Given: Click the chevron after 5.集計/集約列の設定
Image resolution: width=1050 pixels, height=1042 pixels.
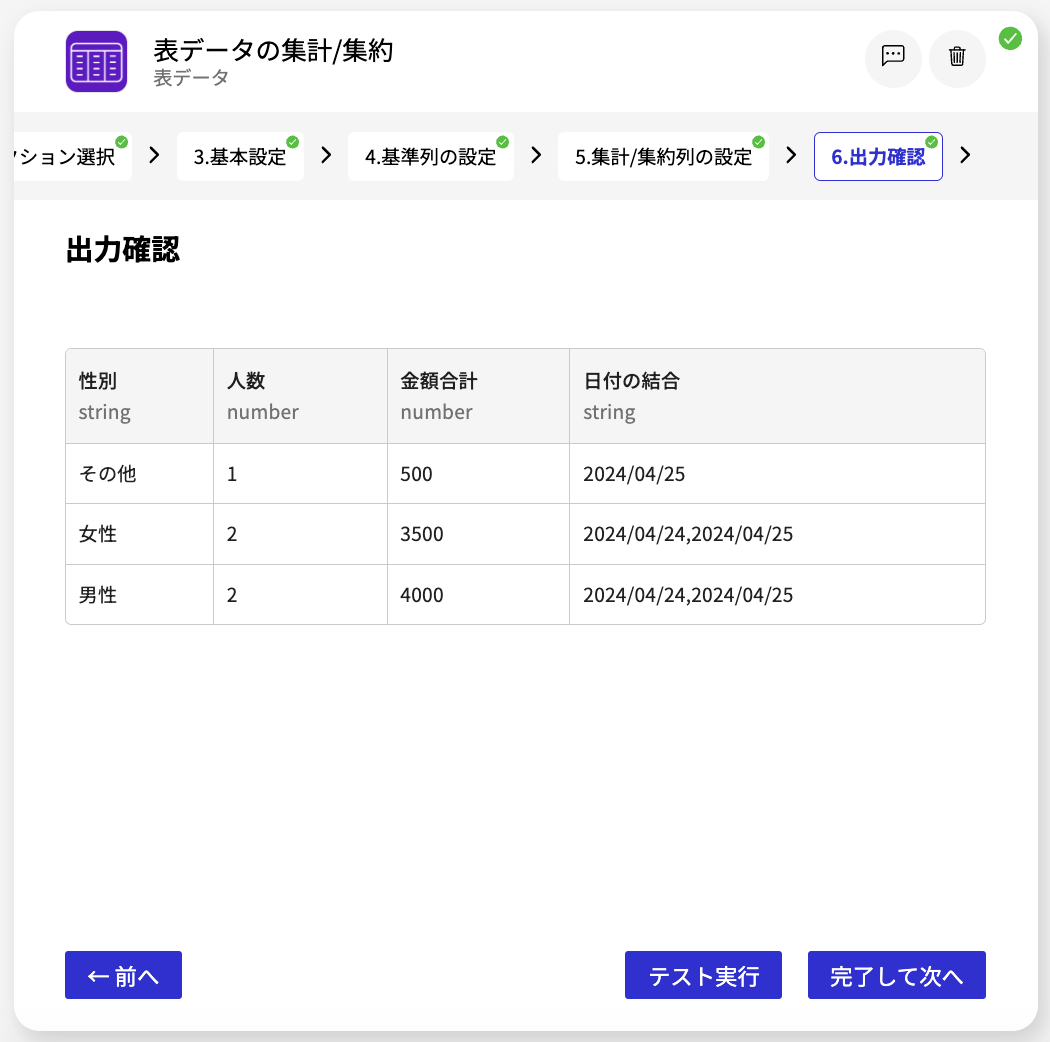Looking at the screenshot, I should 791,155.
